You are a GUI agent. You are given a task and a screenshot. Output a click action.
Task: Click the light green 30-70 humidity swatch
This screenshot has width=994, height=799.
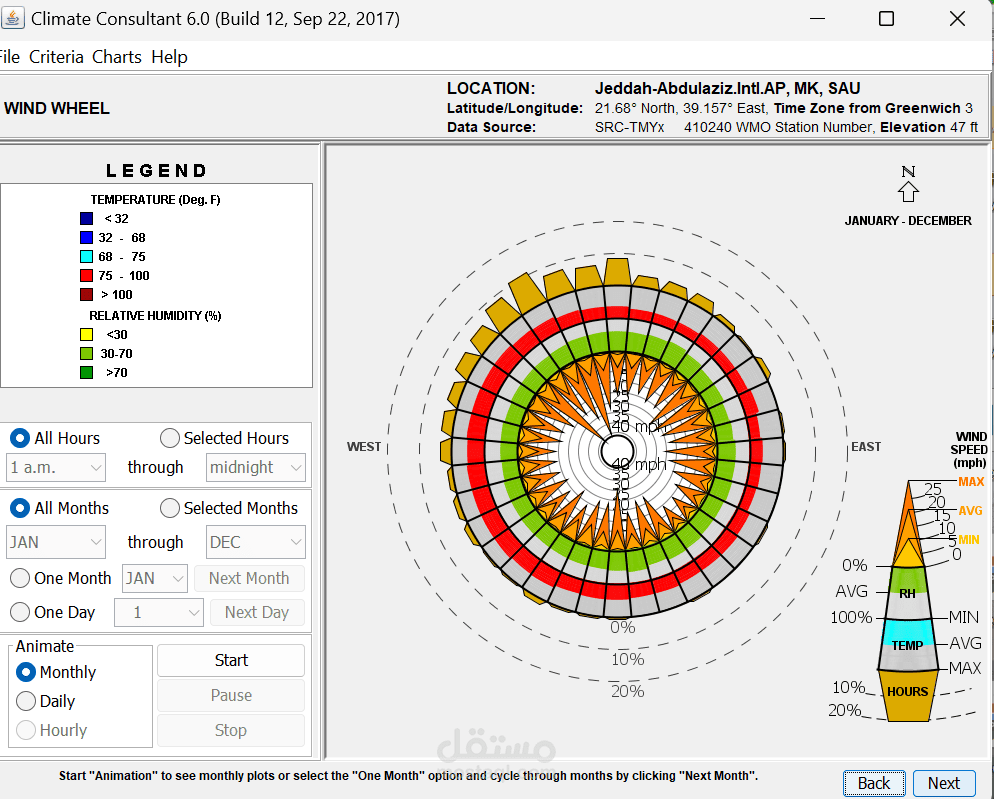87,353
